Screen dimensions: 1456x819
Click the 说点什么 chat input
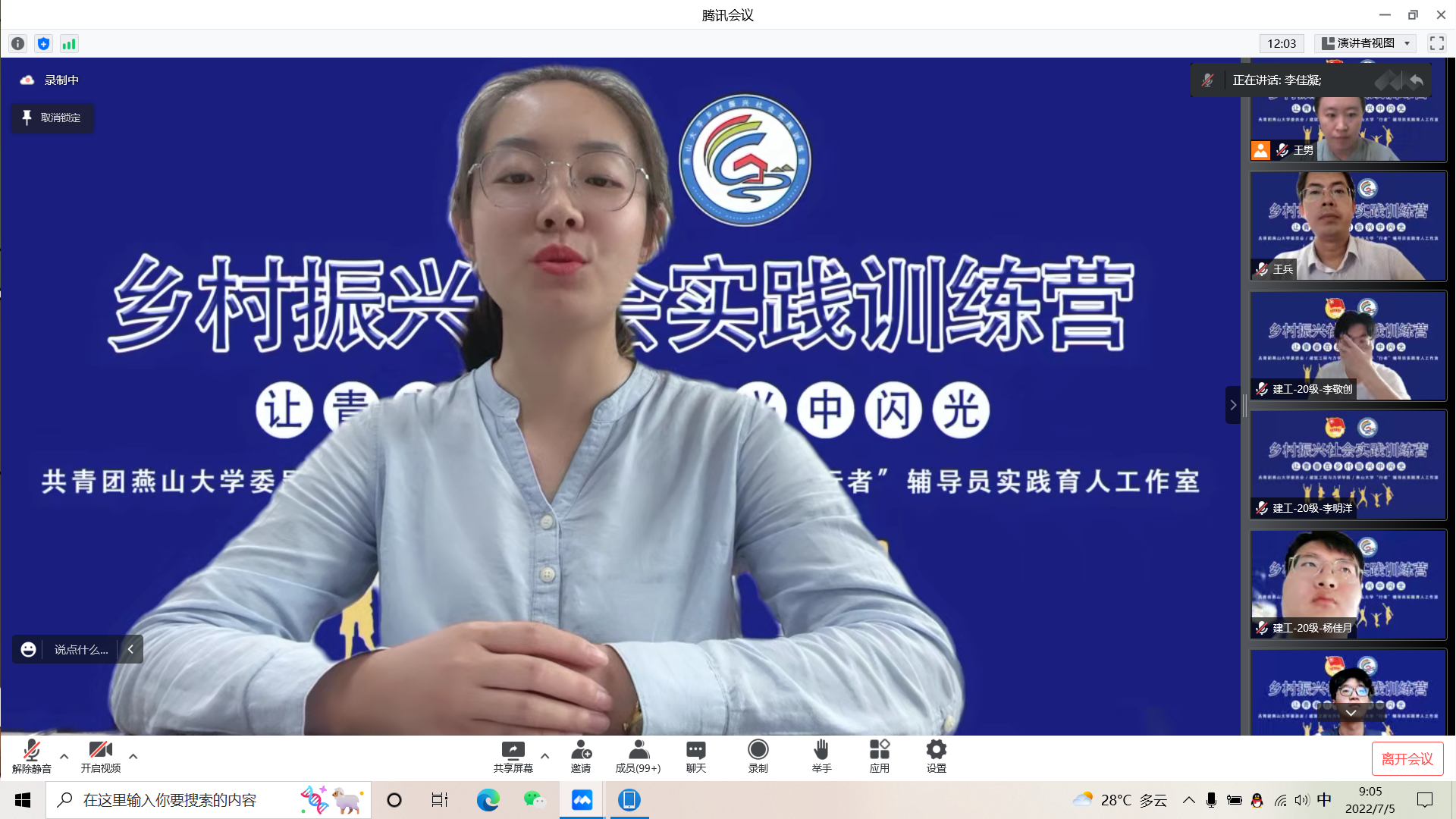click(x=80, y=650)
